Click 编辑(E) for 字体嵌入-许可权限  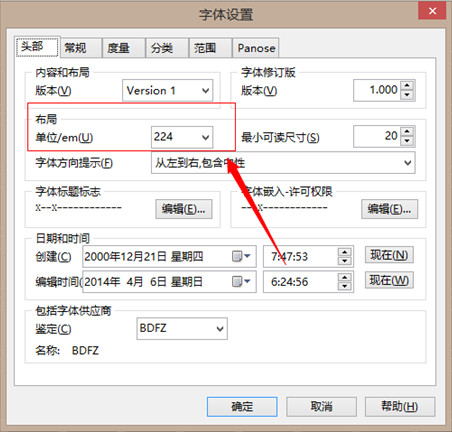pyautogui.click(x=389, y=209)
